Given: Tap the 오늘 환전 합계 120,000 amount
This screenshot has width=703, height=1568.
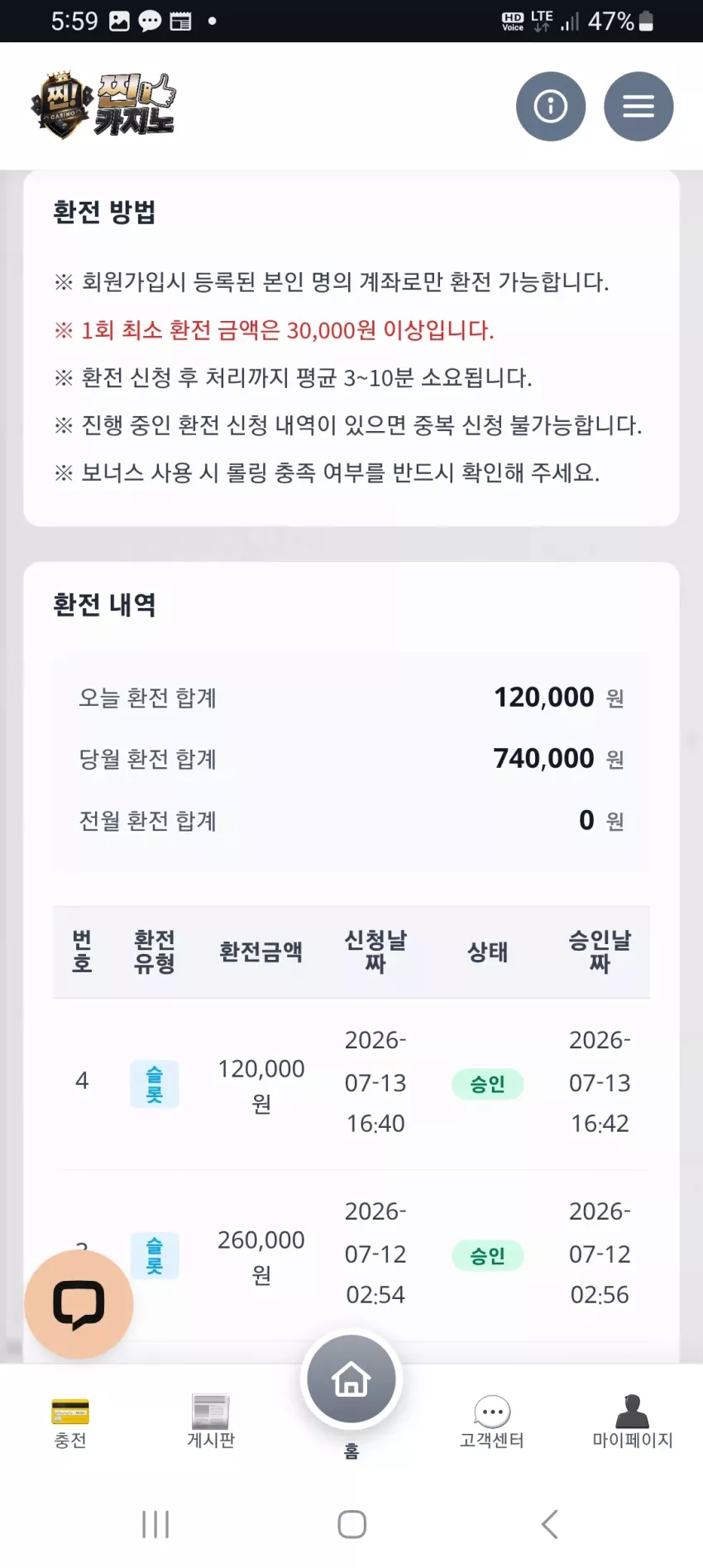Looking at the screenshot, I should pyautogui.click(x=544, y=697).
